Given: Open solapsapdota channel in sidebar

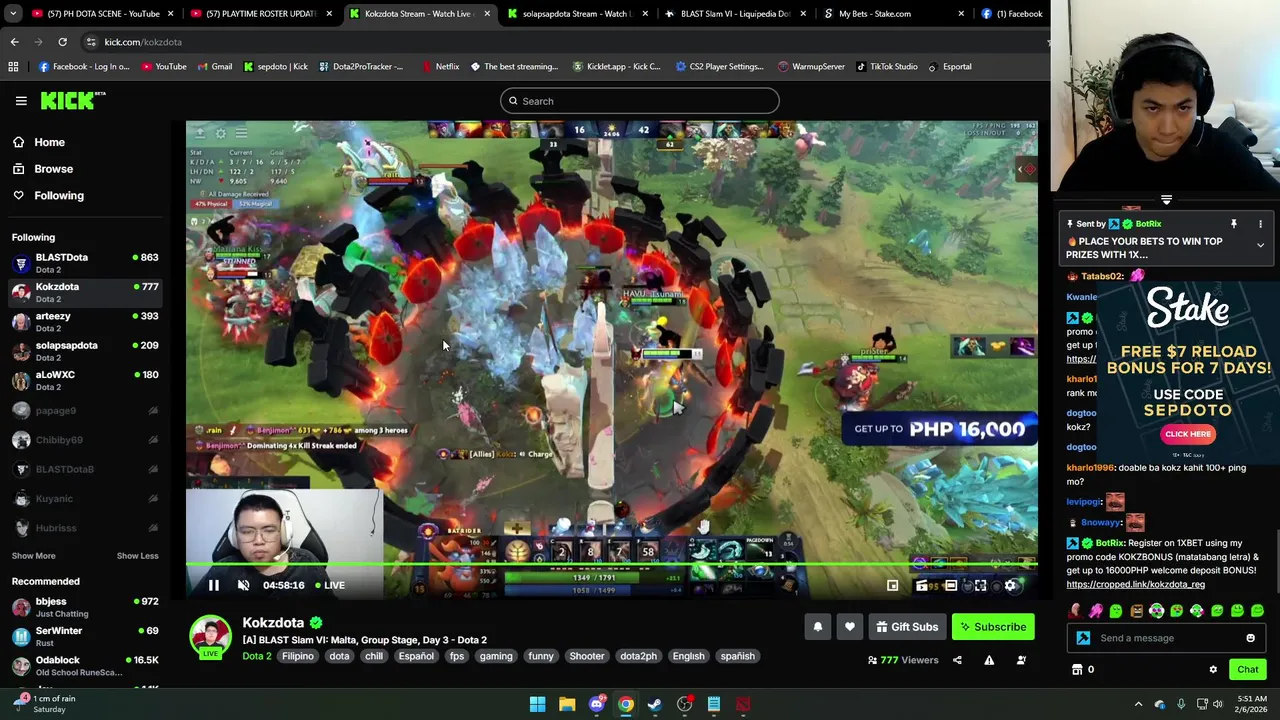Looking at the screenshot, I should pyautogui.click(x=85, y=351).
